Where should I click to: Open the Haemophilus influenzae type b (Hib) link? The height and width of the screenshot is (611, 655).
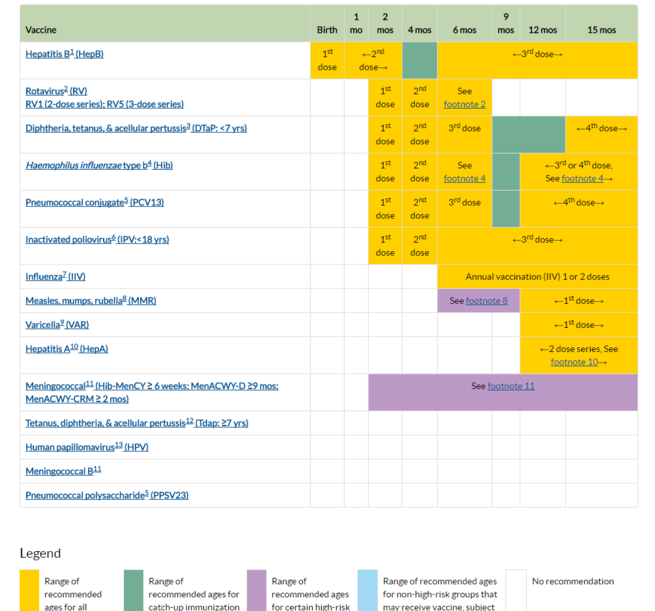(99, 165)
